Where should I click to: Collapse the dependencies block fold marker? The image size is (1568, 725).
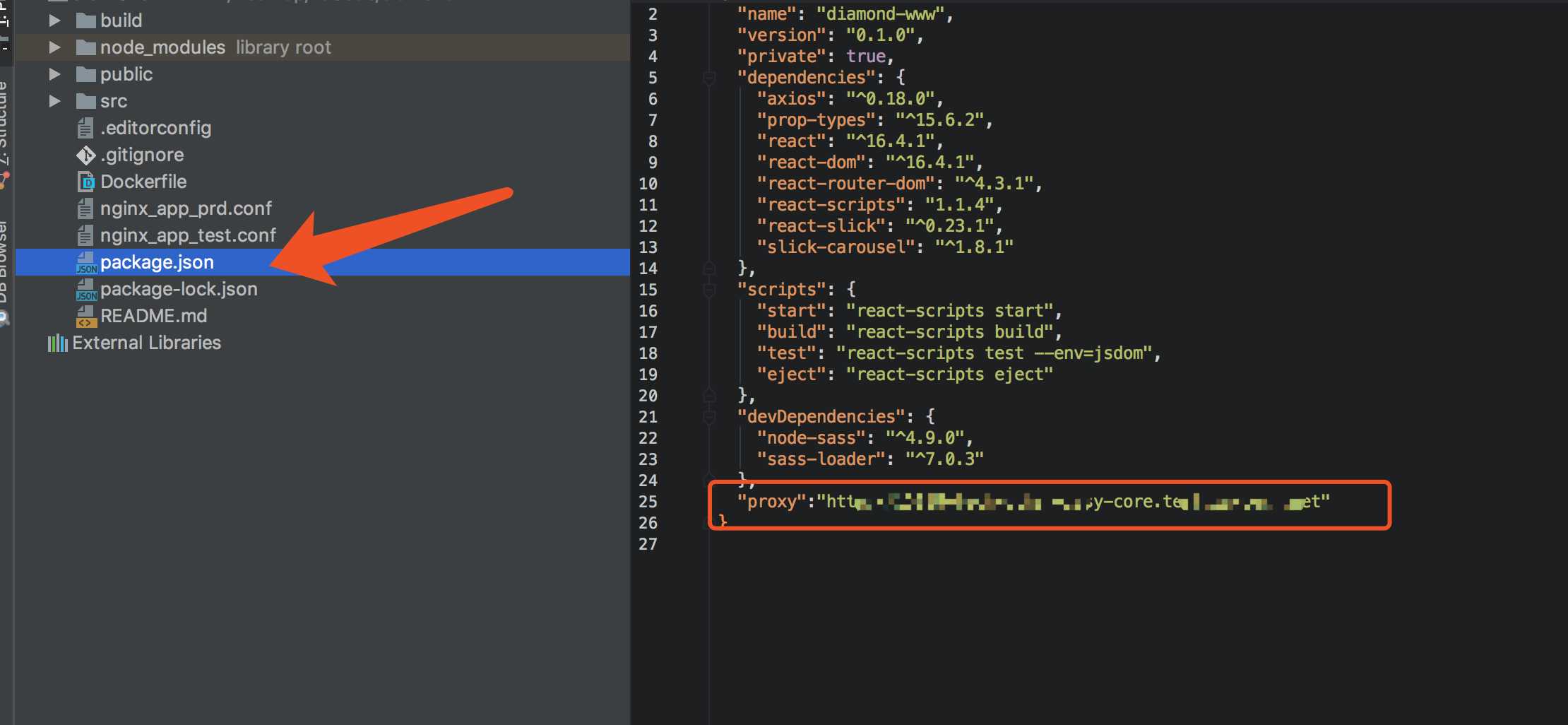coord(709,78)
